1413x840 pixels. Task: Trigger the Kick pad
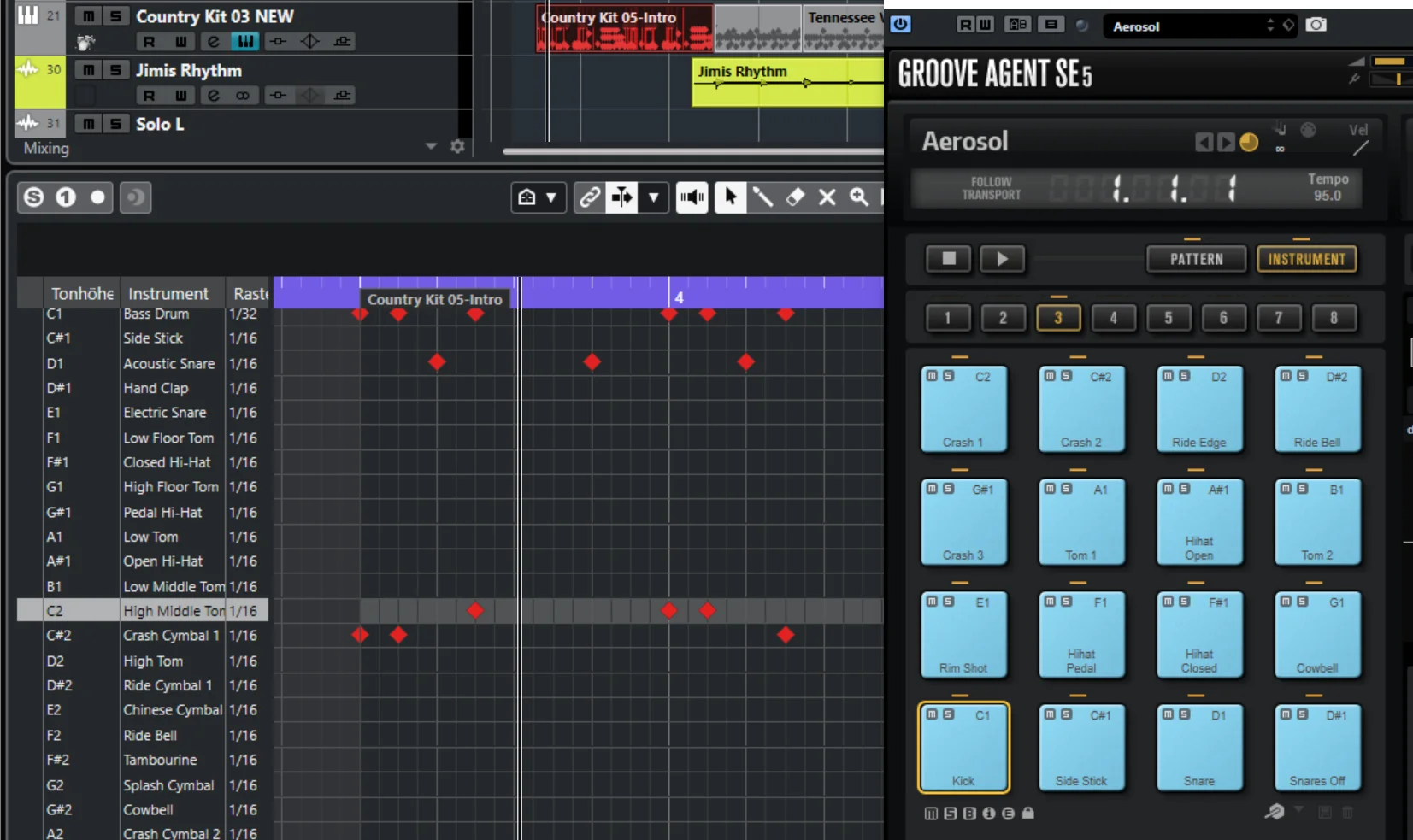[x=963, y=748]
